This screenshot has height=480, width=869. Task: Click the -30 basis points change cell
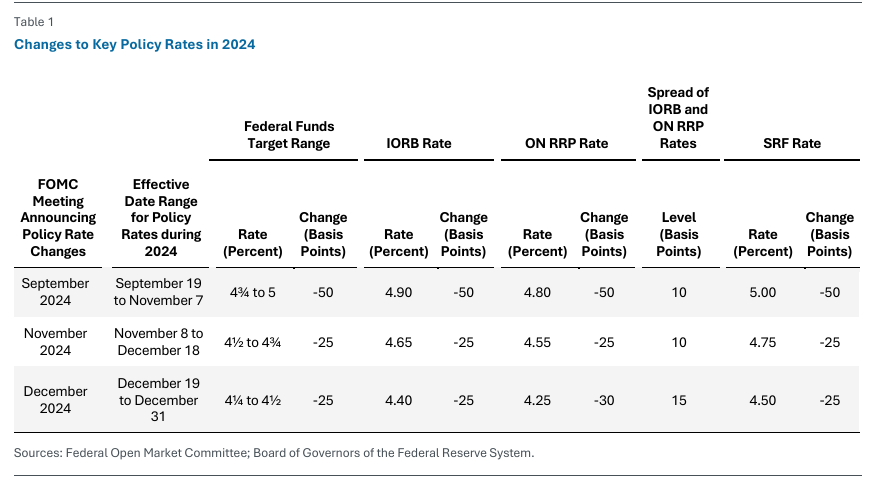click(603, 399)
